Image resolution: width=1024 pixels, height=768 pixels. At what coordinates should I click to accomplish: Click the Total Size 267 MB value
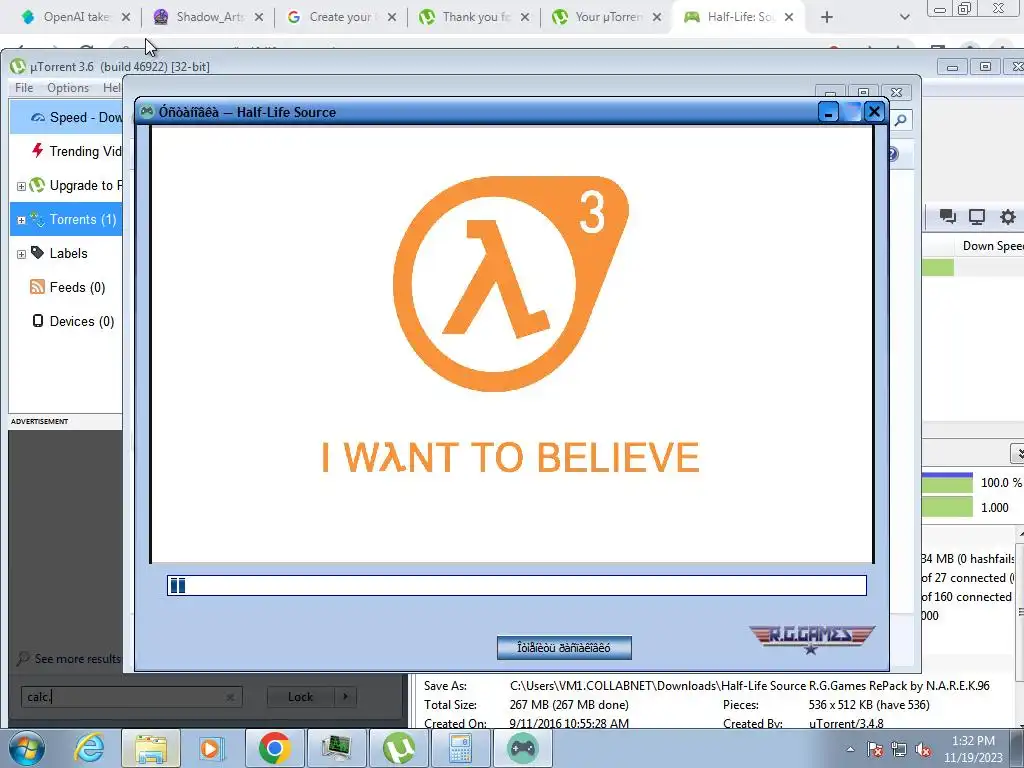pyautogui.click(x=569, y=705)
